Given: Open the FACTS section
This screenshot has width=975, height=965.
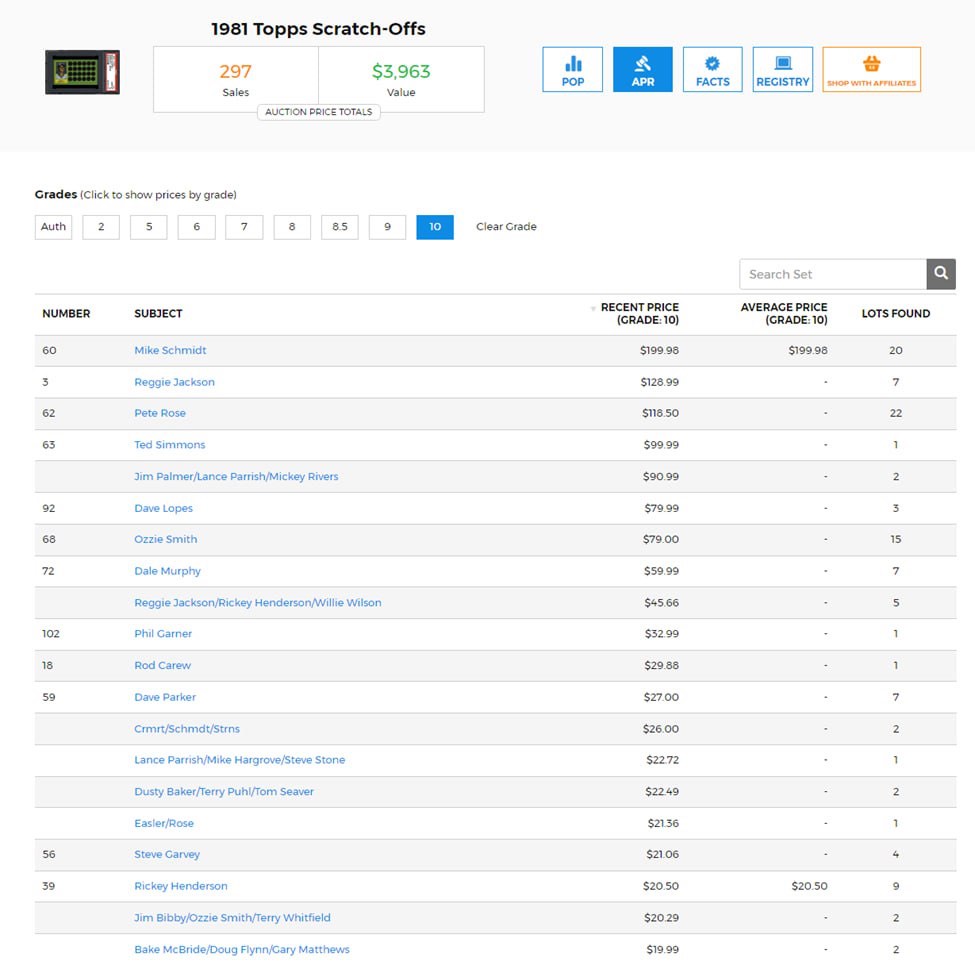Looking at the screenshot, I should [713, 70].
